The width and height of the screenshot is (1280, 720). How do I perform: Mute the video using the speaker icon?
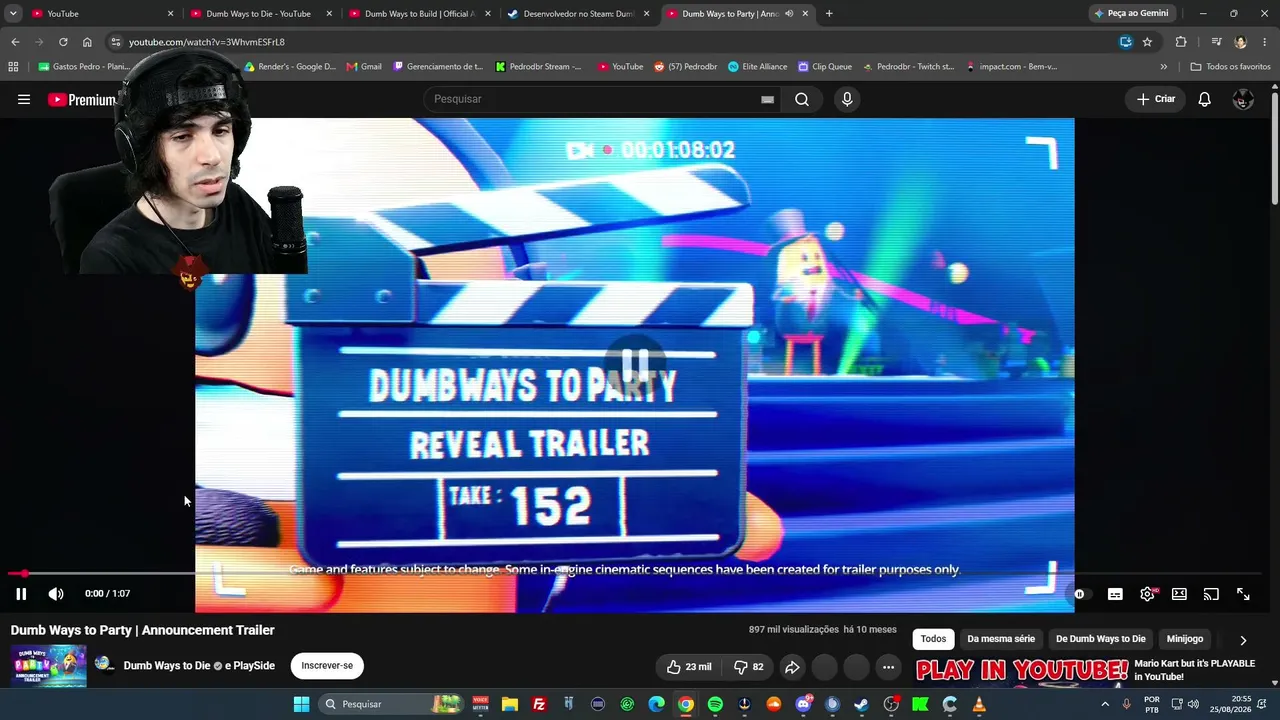click(56, 594)
